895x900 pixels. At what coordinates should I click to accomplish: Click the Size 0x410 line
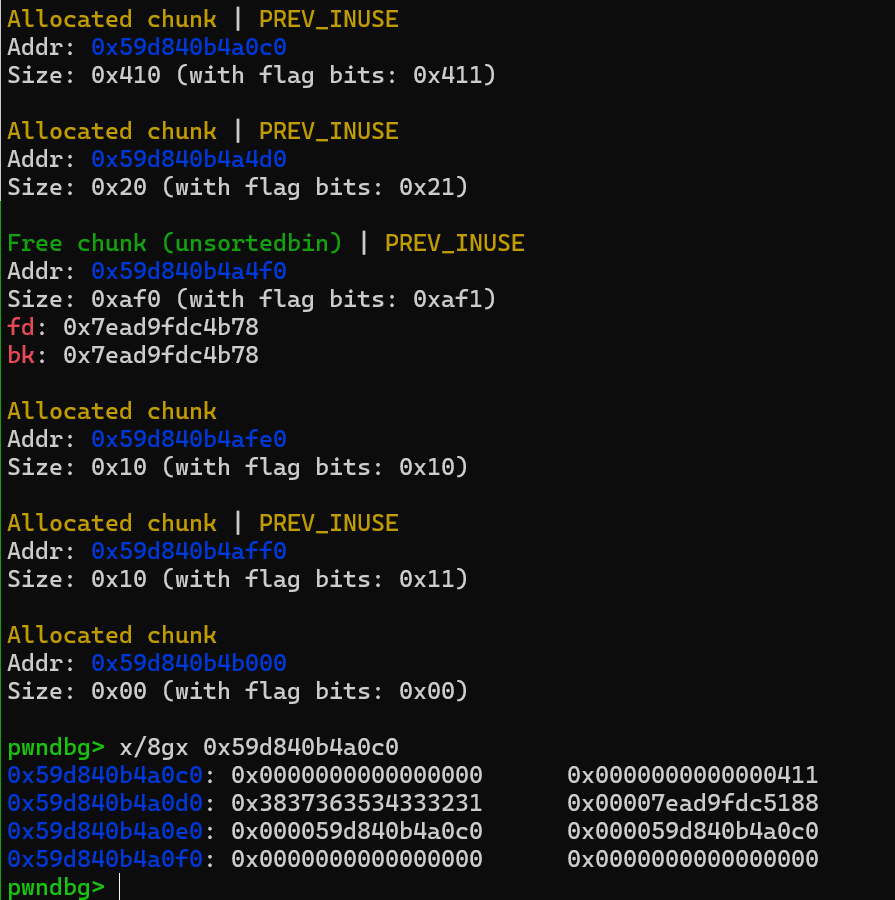pyautogui.click(x=251, y=75)
